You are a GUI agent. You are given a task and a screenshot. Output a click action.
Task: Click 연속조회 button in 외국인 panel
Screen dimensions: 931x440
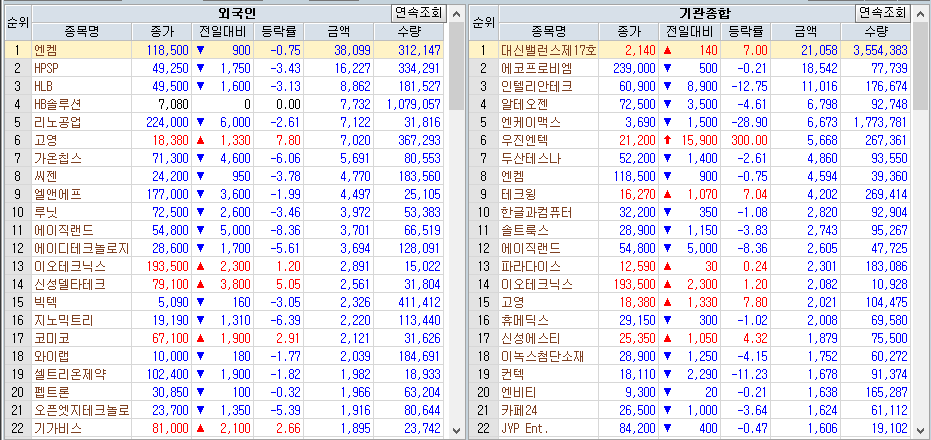(x=419, y=12)
